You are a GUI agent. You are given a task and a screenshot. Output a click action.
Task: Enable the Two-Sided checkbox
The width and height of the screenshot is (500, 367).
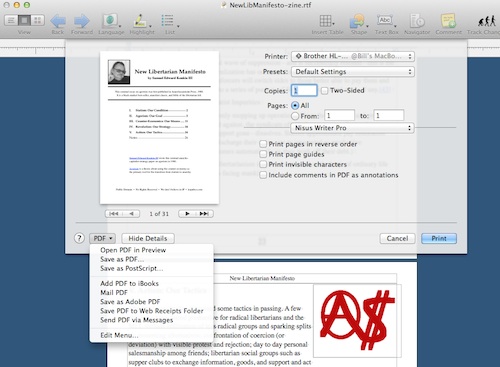324,91
